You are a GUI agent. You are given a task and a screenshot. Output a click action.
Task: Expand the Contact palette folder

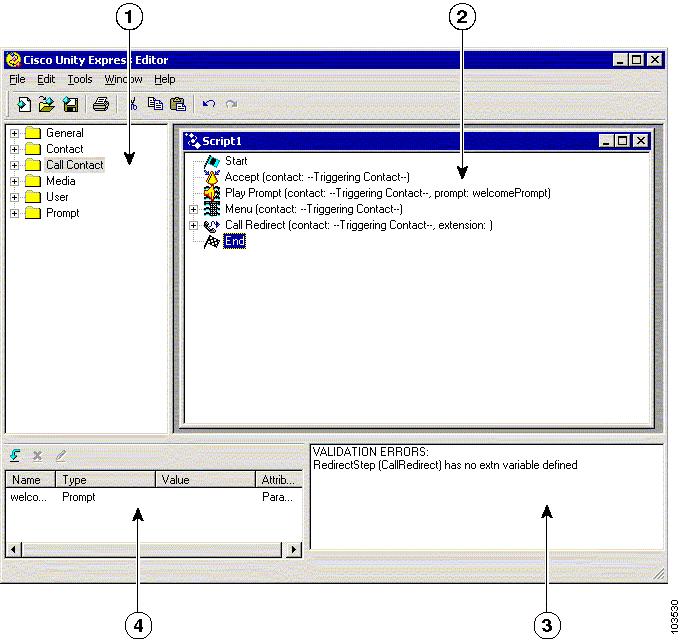coord(14,149)
